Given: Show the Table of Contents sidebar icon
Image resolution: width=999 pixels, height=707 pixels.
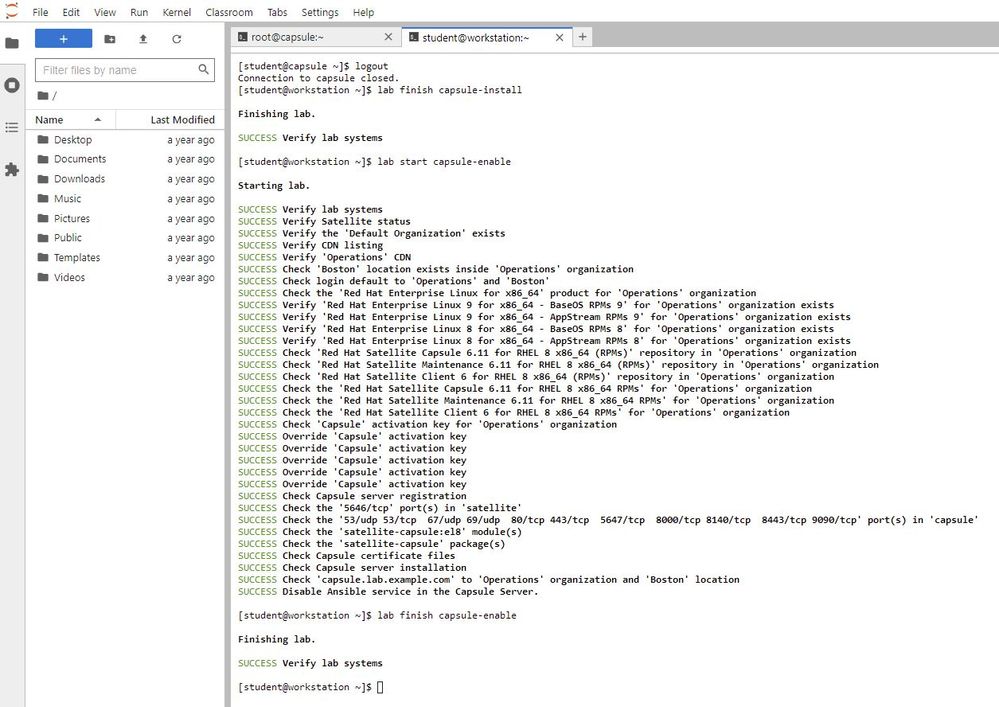Looking at the screenshot, I should [12, 128].
